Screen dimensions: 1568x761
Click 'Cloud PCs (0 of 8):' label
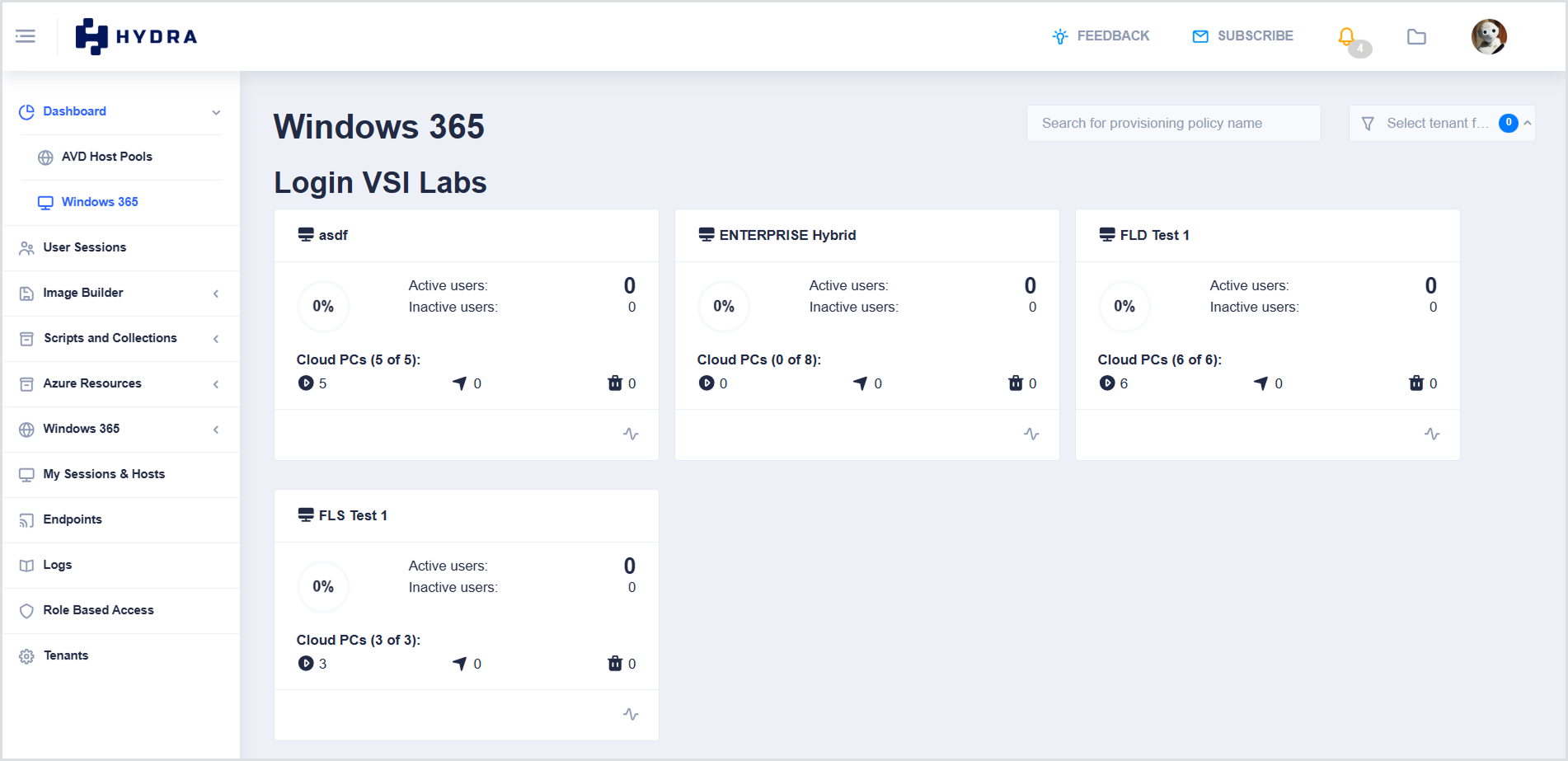(759, 359)
